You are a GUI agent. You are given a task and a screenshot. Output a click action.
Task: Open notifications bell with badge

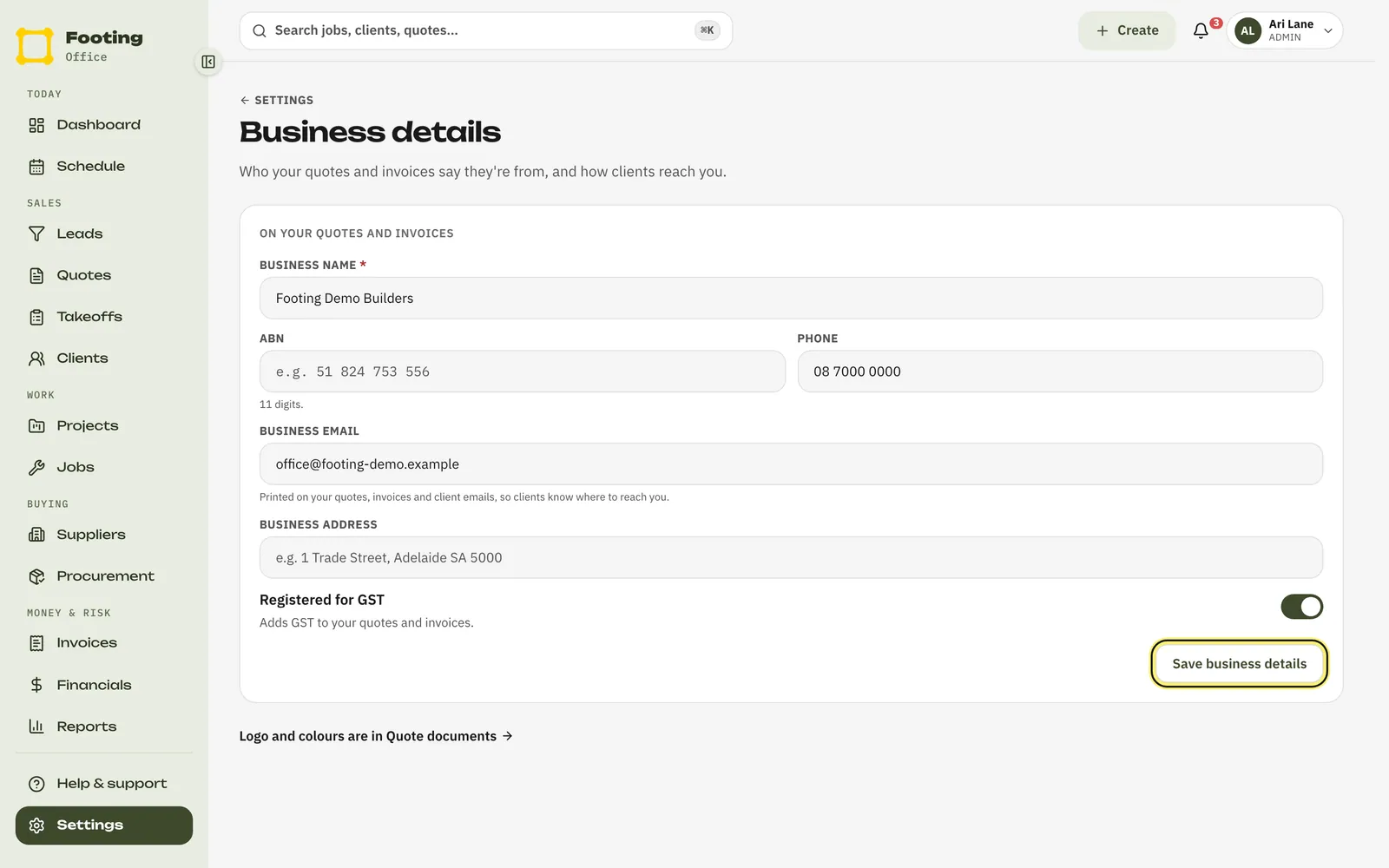(x=1201, y=30)
